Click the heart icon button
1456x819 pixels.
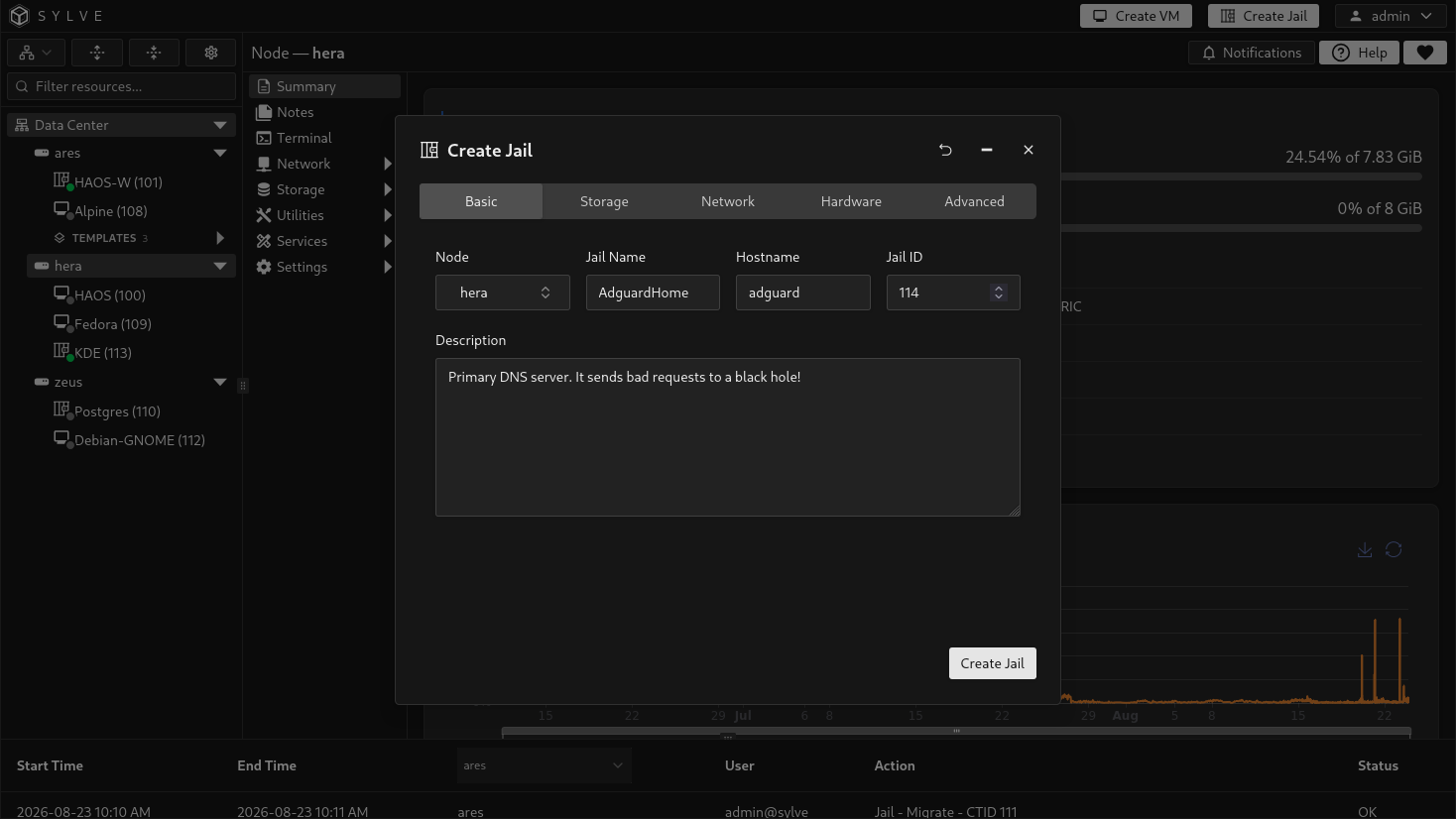click(x=1425, y=53)
